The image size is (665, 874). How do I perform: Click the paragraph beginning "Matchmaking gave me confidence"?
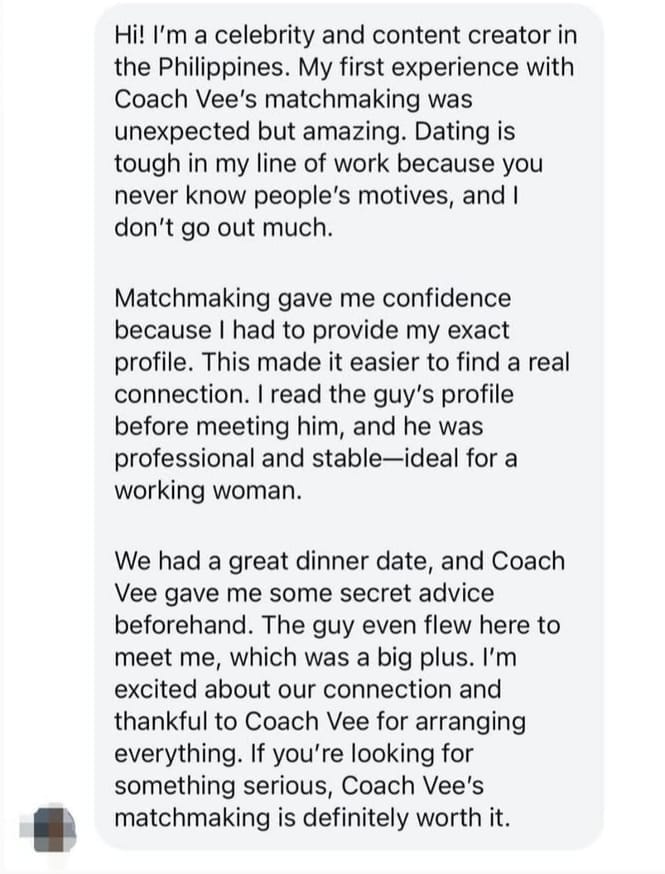point(342,394)
